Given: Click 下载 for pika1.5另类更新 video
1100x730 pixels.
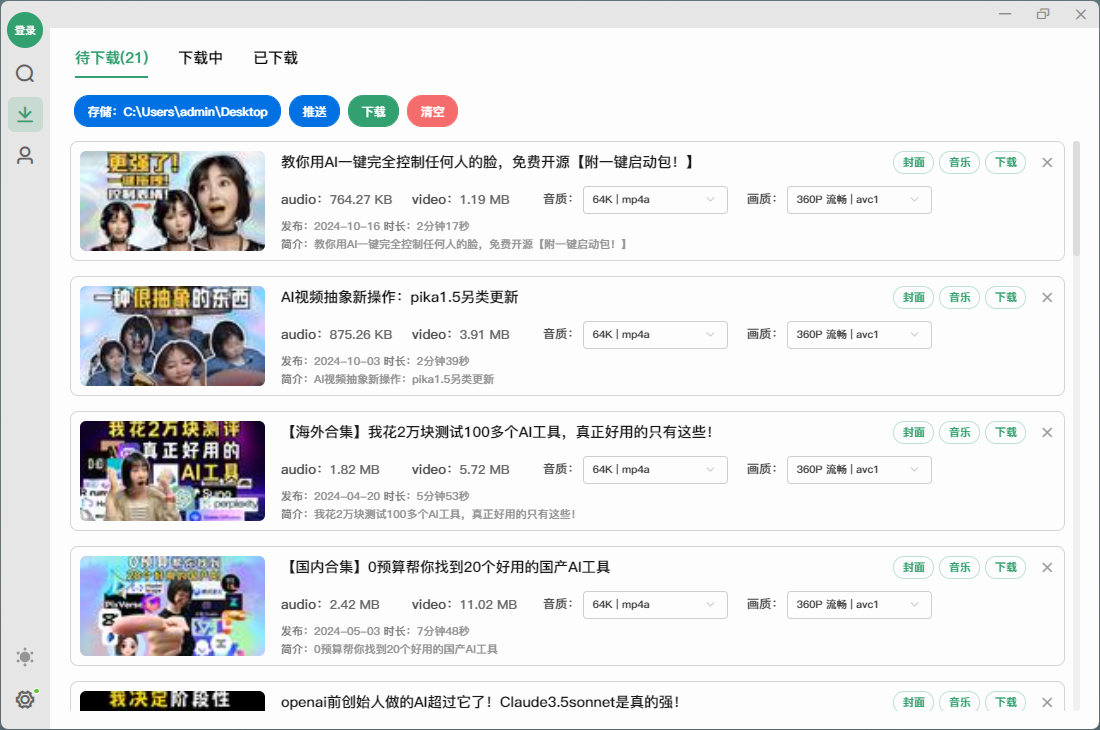Looking at the screenshot, I should [1006, 297].
